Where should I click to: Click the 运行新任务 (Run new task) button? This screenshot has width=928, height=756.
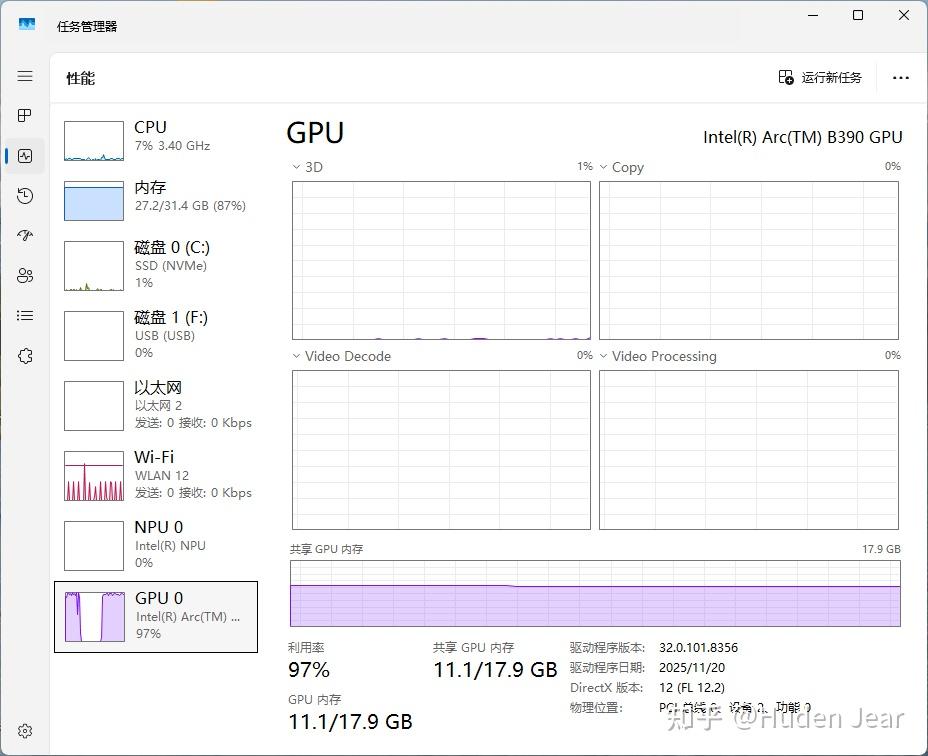tap(820, 78)
